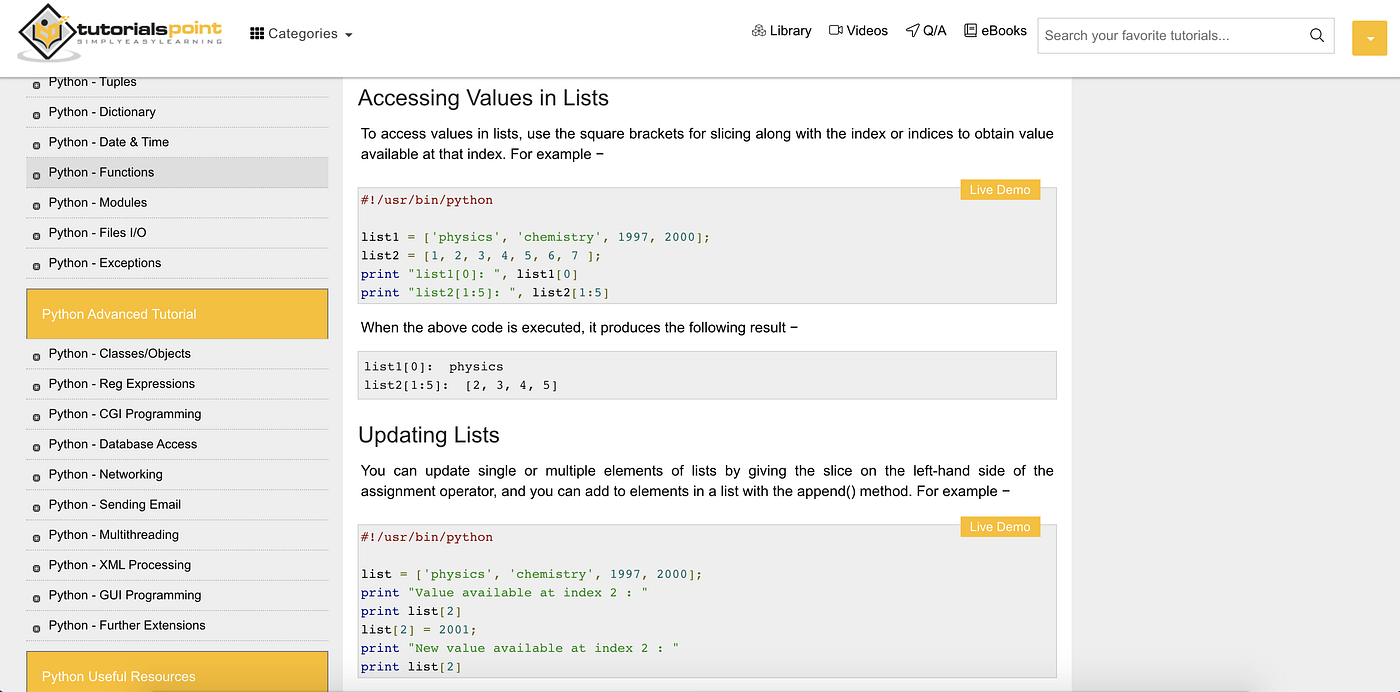Image resolution: width=1400 pixels, height=692 pixels.
Task: Open Python - Networking tutorial
Action: point(105,474)
